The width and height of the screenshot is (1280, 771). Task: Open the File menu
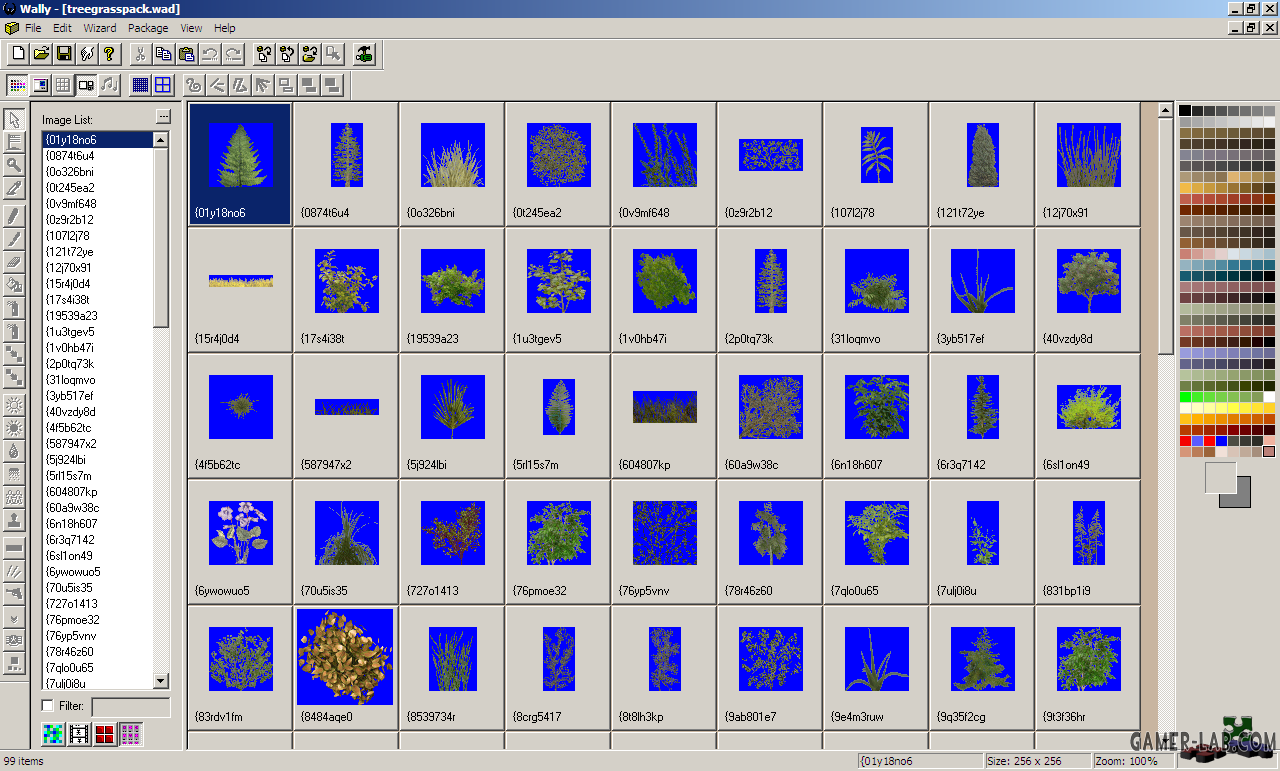(33, 28)
